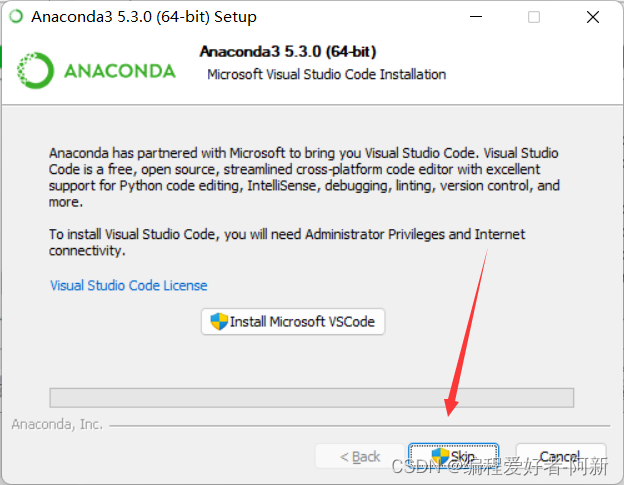
Task: Click the "Microsoft Visual Studio Code Installation" subtitle
Action: click(326, 74)
